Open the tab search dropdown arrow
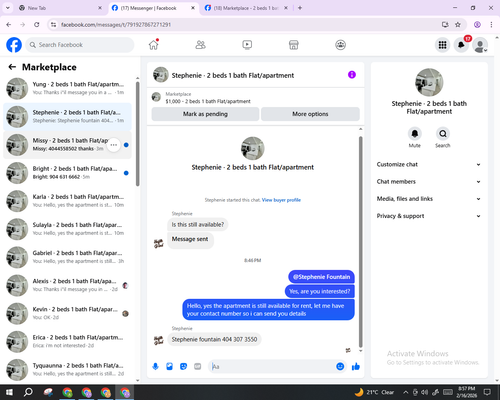The width and height of the screenshot is (500, 400). click(7, 8)
